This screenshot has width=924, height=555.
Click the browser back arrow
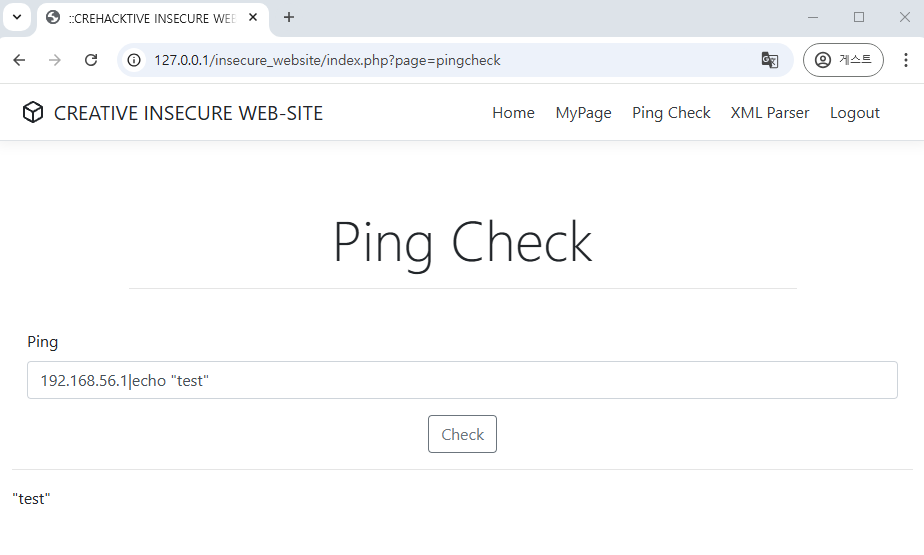click(19, 60)
